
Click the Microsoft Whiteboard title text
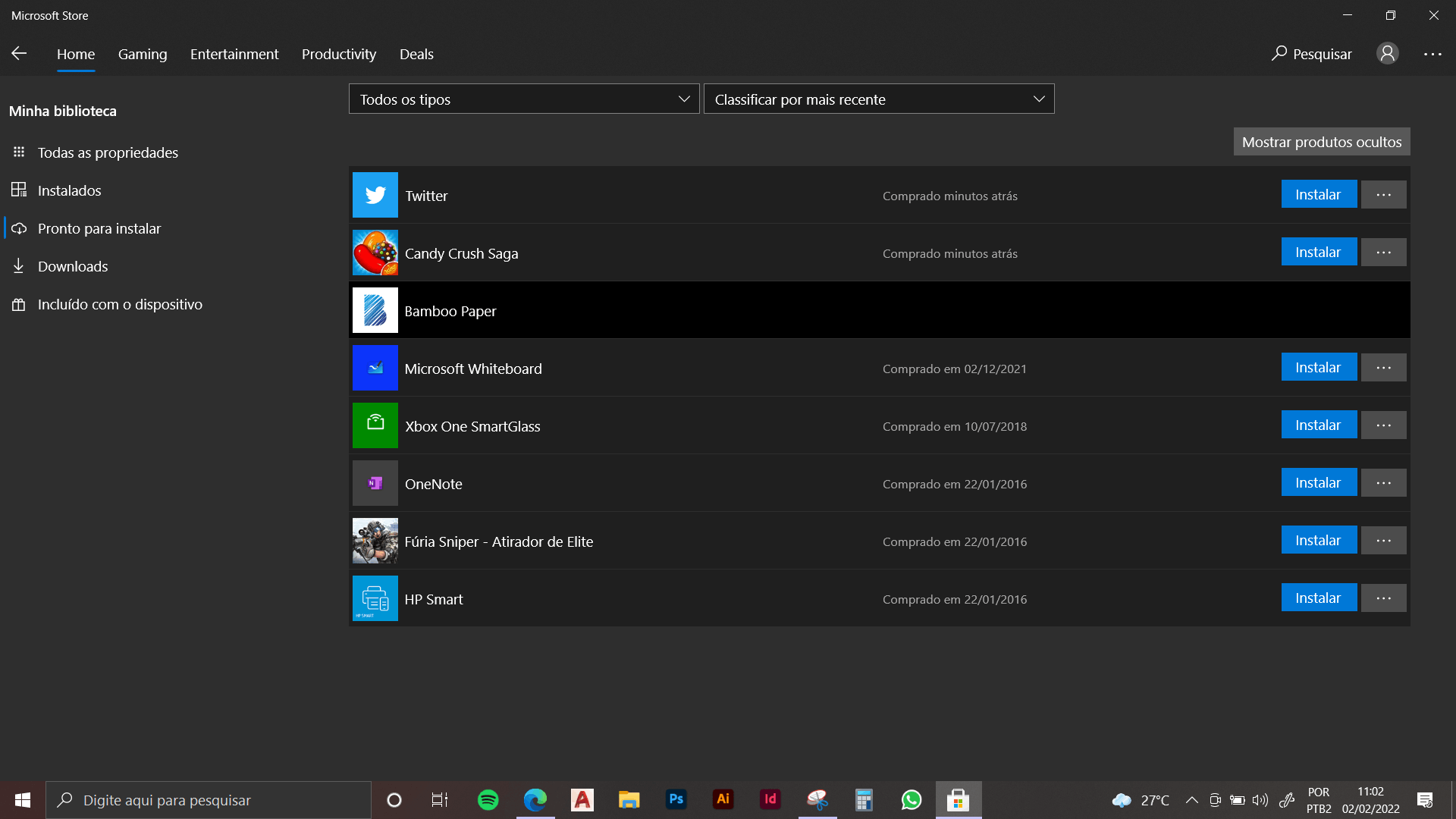click(x=473, y=369)
